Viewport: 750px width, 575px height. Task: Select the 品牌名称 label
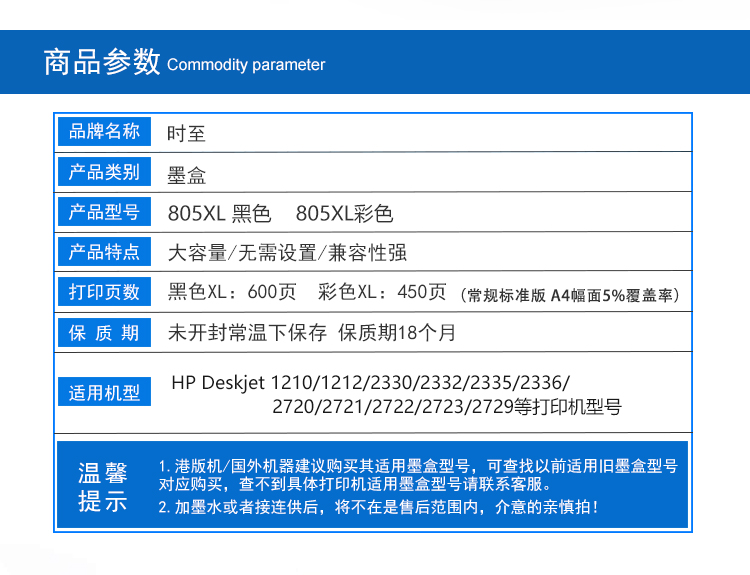tap(104, 131)
